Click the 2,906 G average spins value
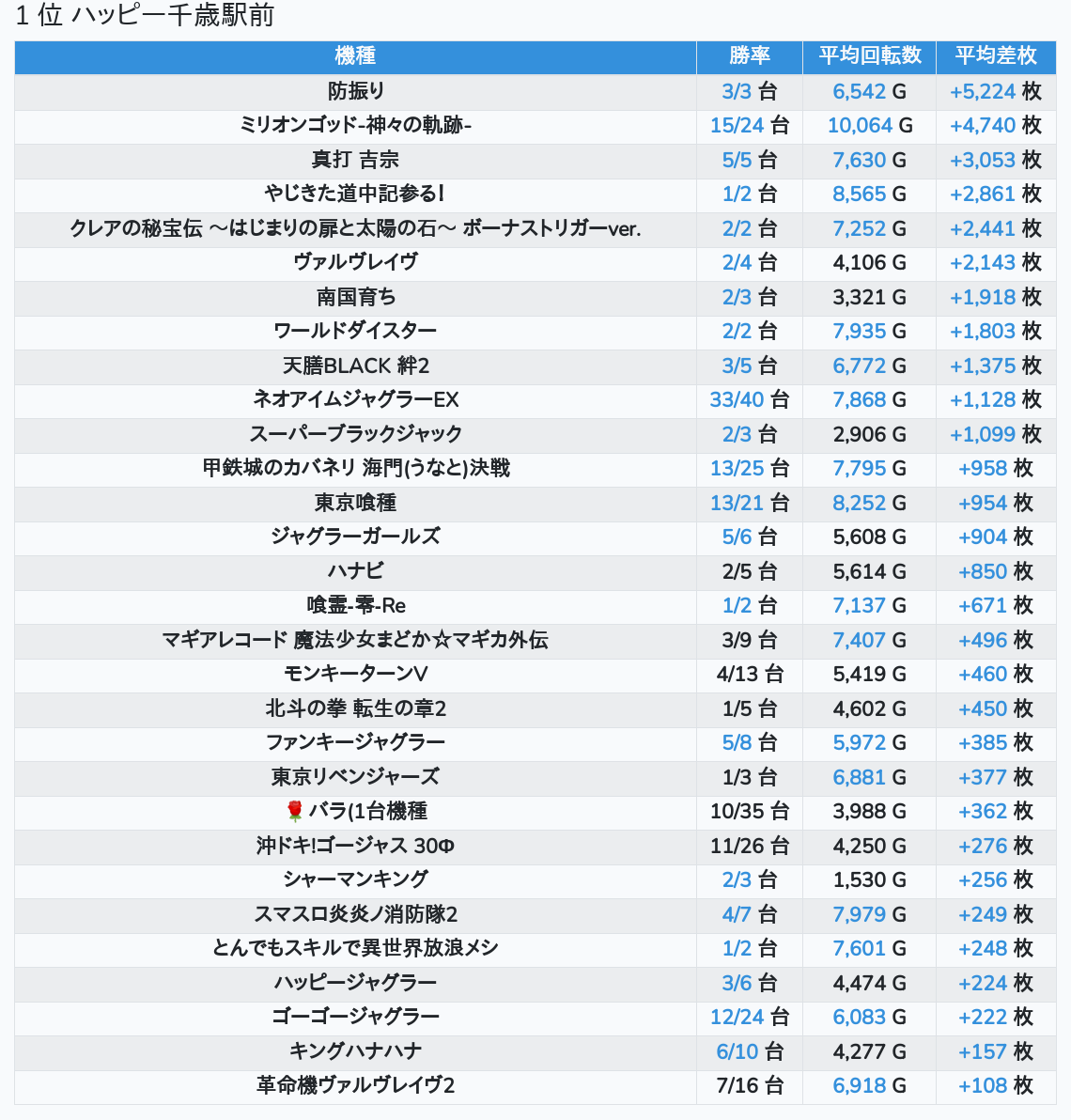 pyautogui.click(x=870, y=433)
